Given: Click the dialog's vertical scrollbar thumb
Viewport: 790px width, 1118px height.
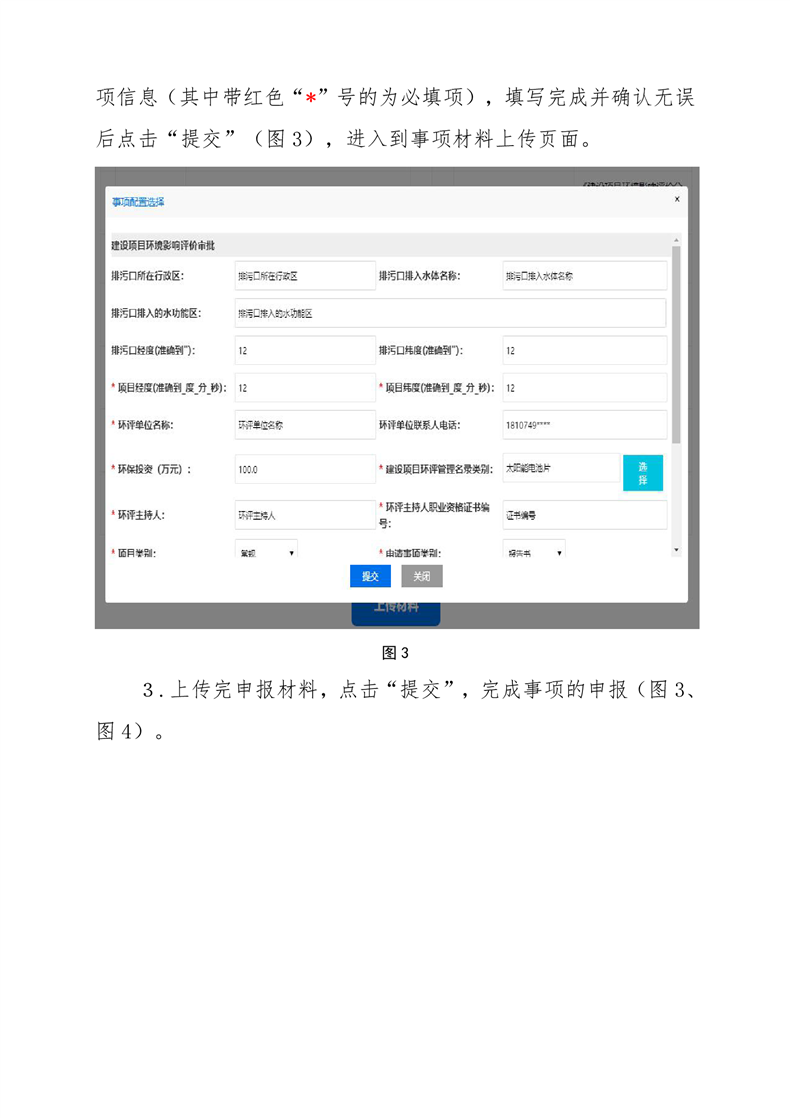Looking at the screenshot, I should click(x=676, y=345).
